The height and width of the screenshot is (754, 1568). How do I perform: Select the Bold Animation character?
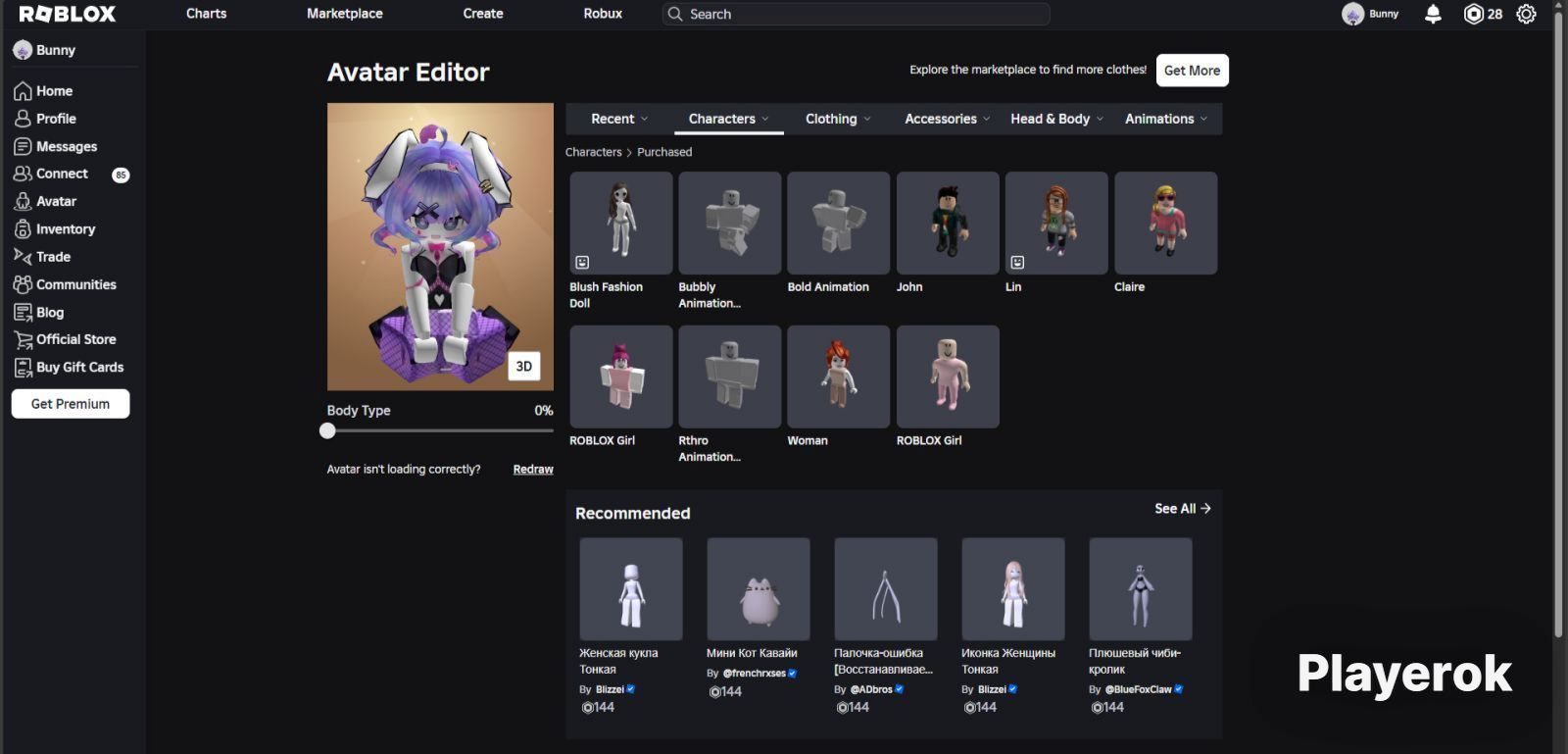(838, 224)
